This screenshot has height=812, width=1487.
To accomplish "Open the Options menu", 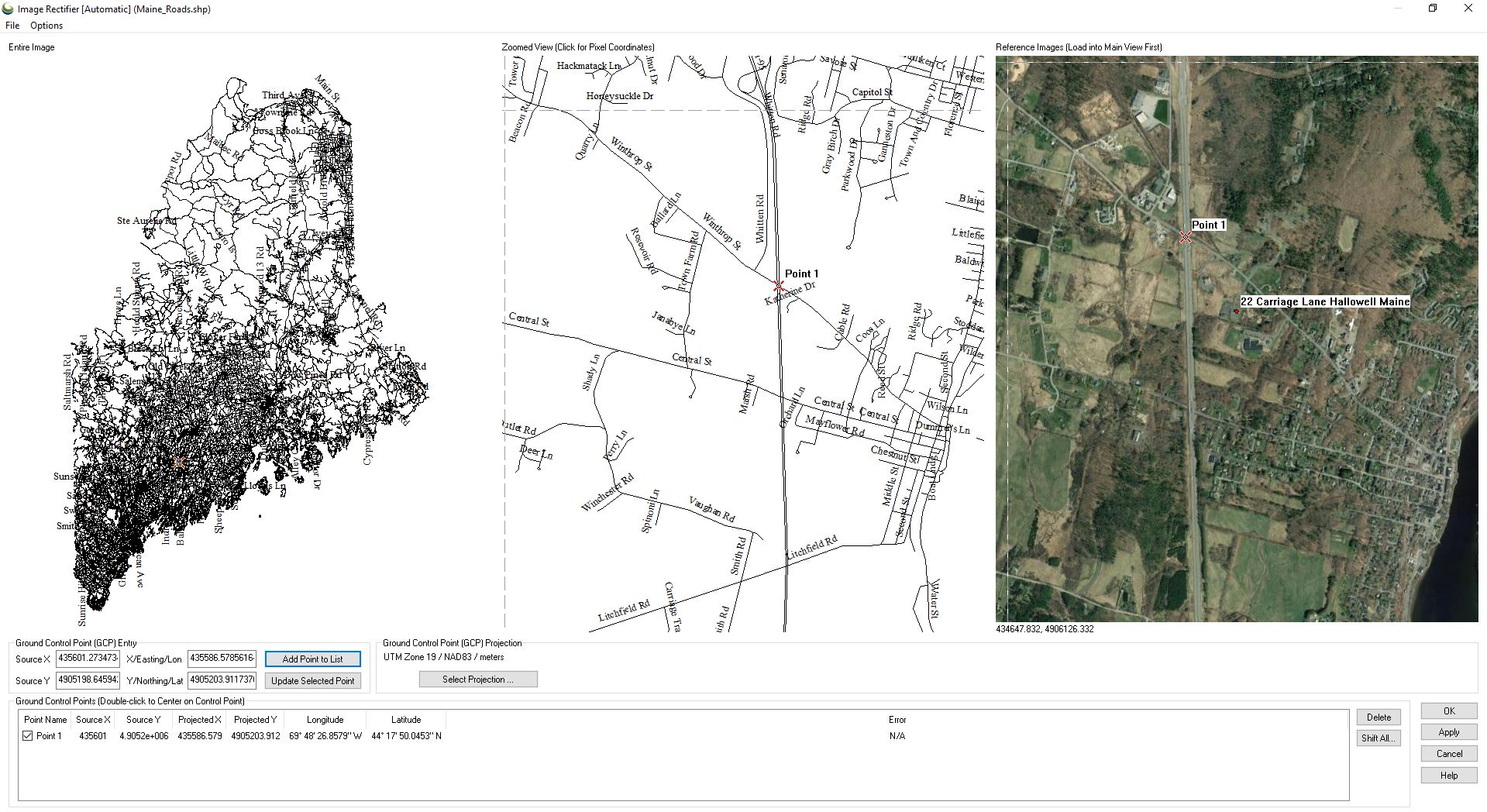I will point(46,26).
